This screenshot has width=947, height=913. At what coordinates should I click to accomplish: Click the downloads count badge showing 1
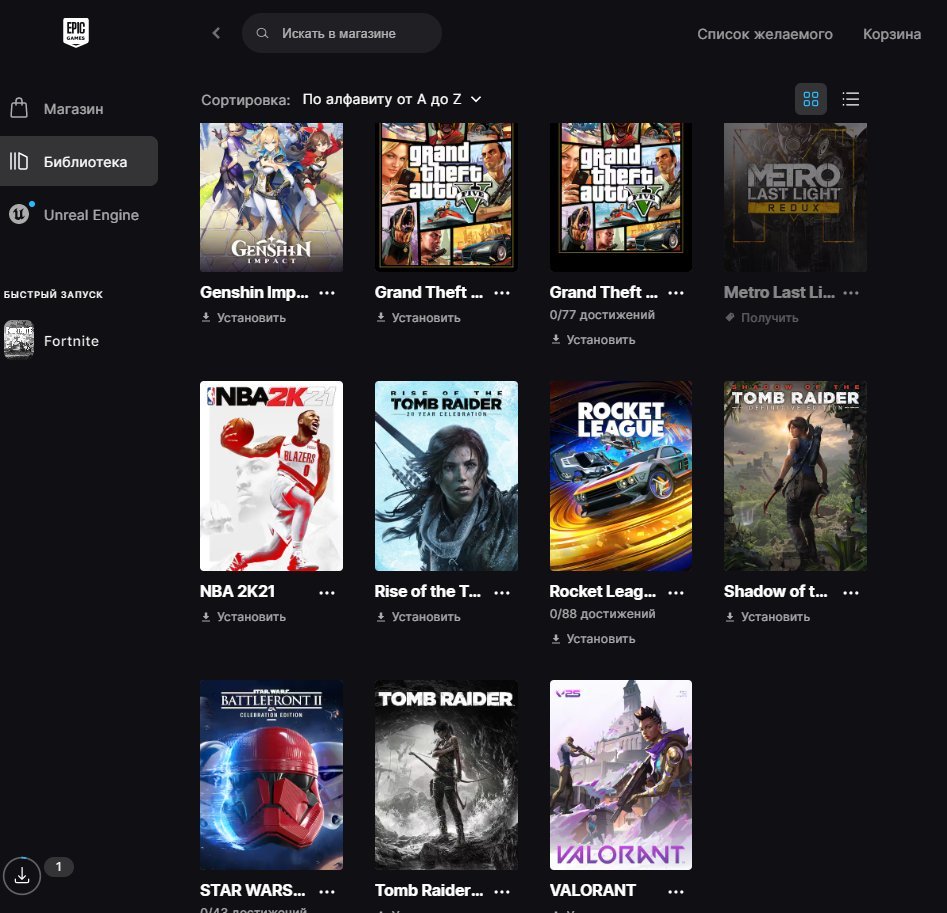click(x=59, y=867)
